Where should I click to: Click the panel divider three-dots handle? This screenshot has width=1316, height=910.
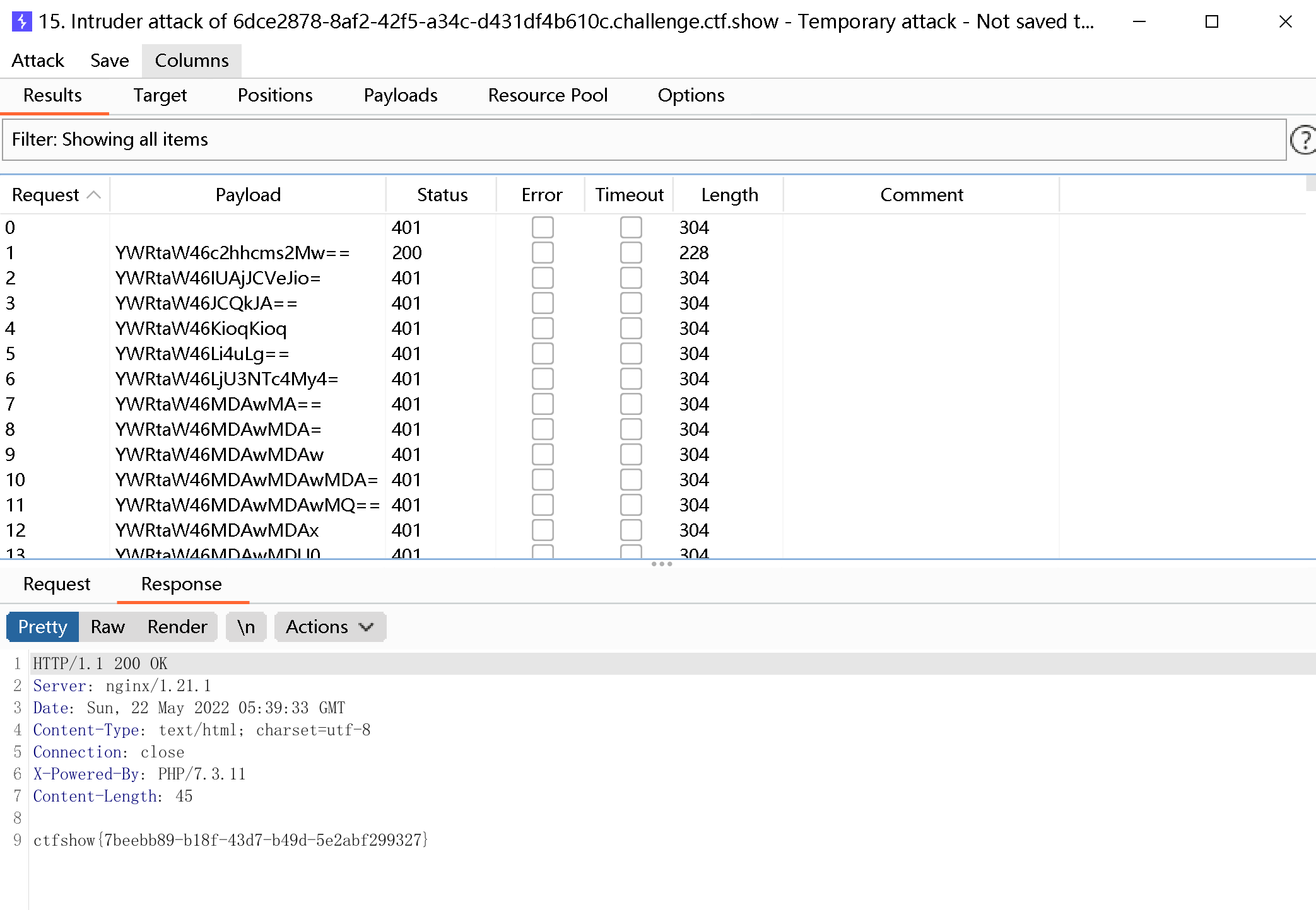(661, 564)
